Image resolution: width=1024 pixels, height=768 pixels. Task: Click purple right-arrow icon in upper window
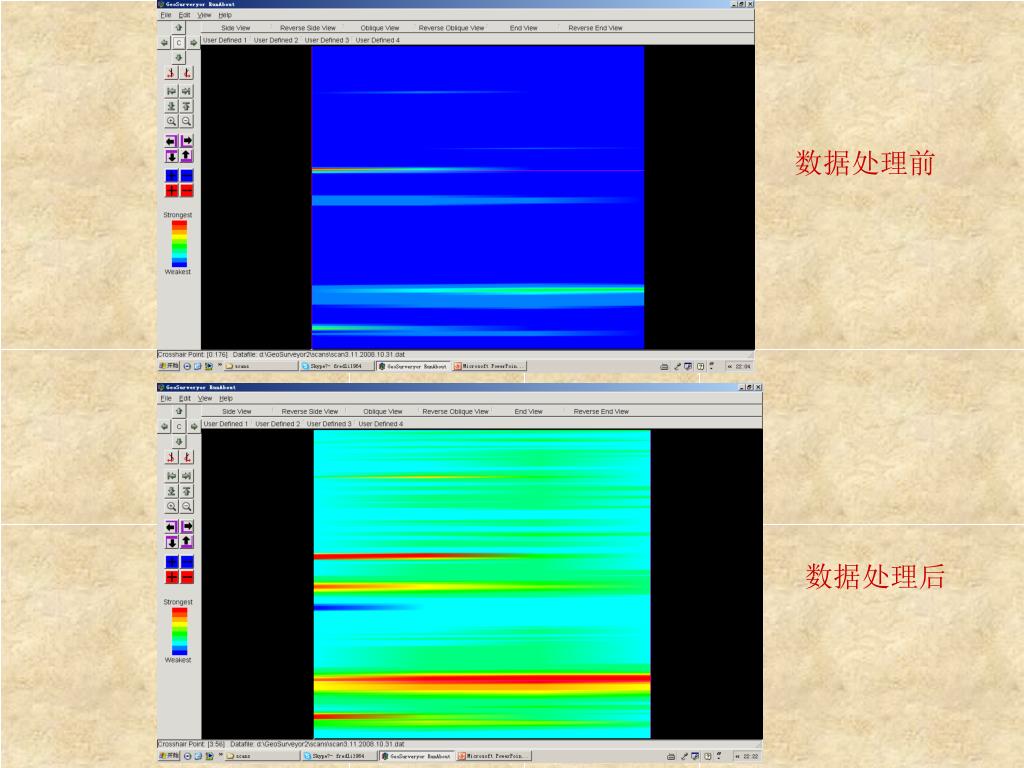(x=187, y=141)
